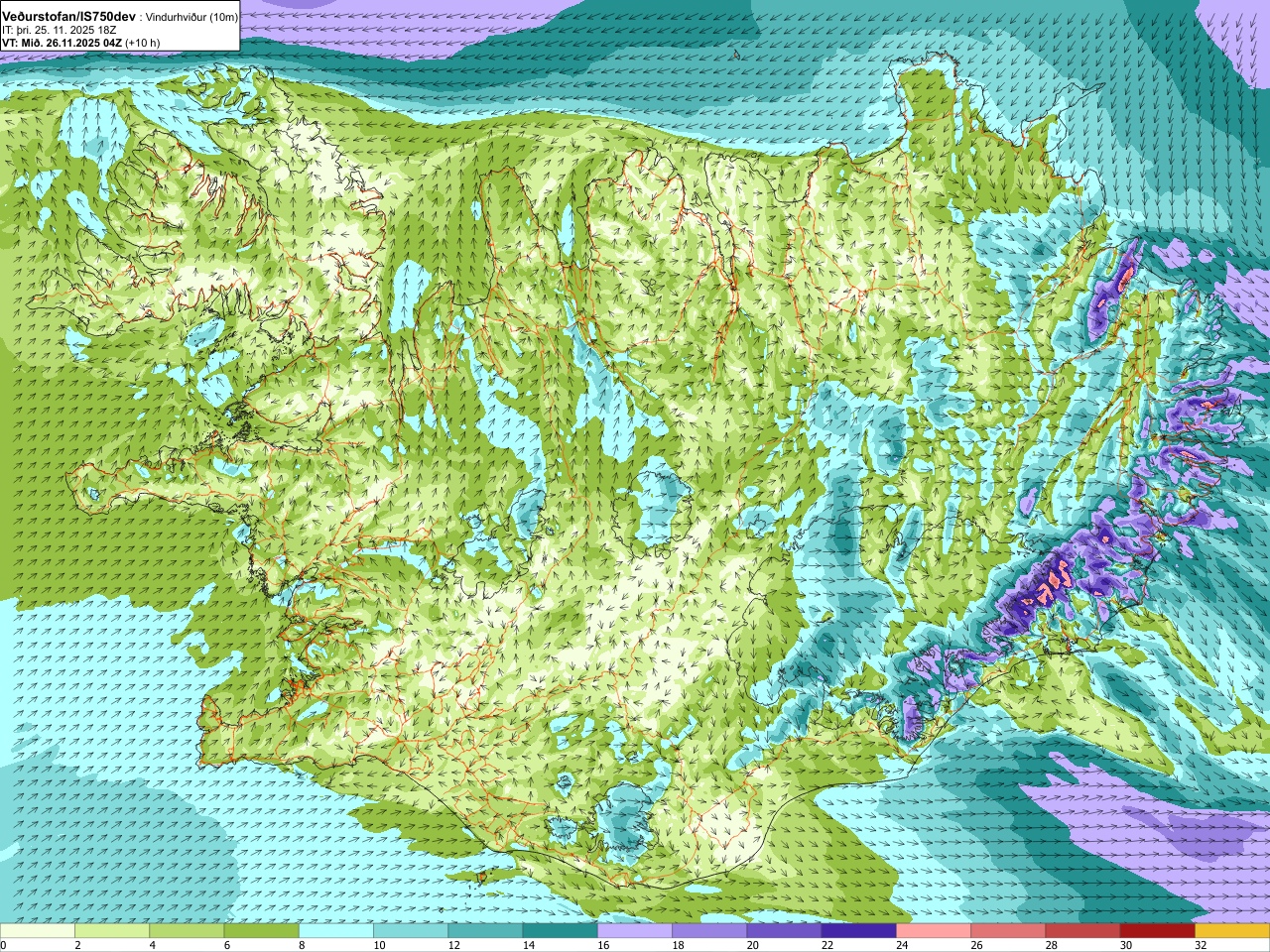
Task: Click the legend scale value '8'
Action: point(301,945)
